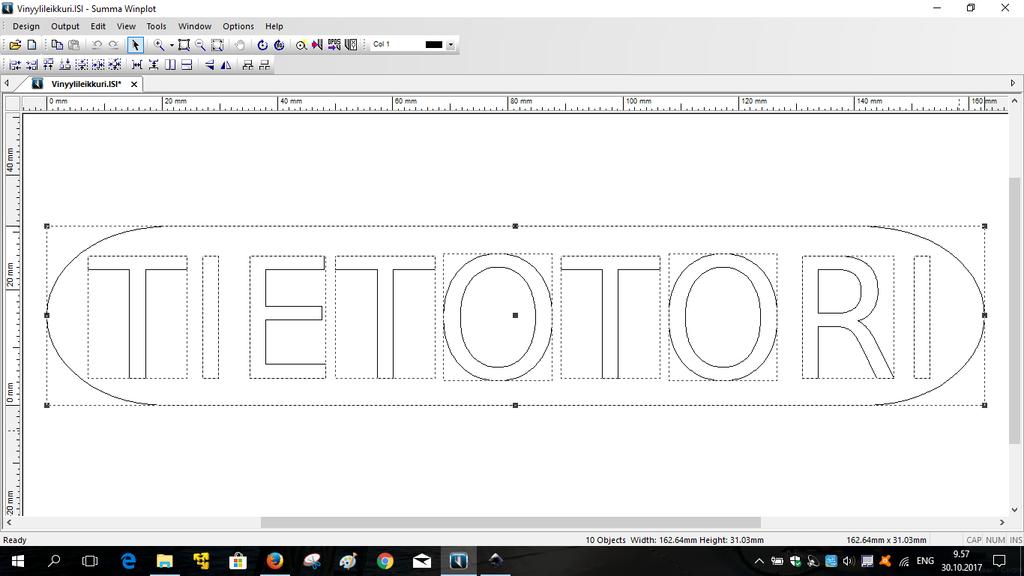Click '162.64mm x 31.03mm' in status bar
Viewport: 1024px width, 576px height.
(x=886, y=540)
